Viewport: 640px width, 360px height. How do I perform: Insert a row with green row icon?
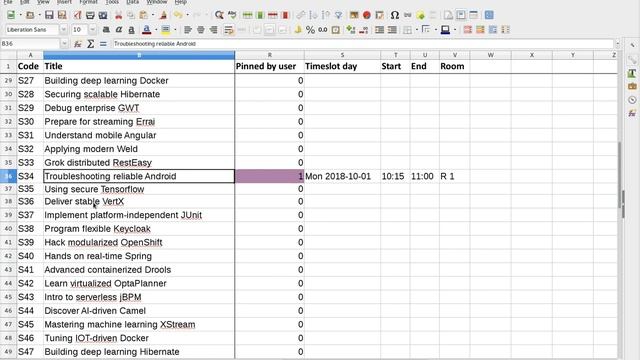click(247, 15)
